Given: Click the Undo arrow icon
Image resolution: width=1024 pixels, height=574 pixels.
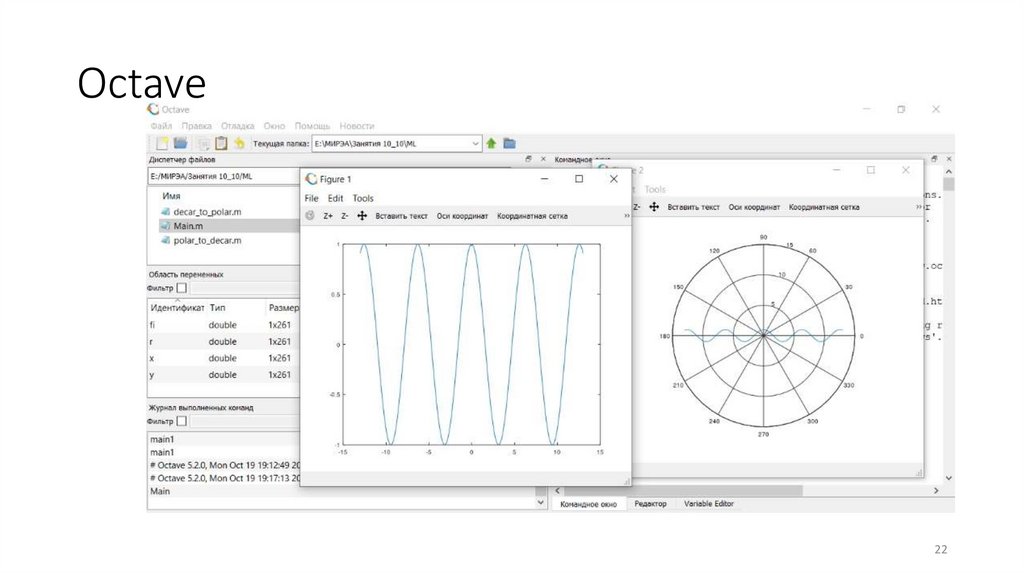Looking at the screenshot, I should (239, 143).
